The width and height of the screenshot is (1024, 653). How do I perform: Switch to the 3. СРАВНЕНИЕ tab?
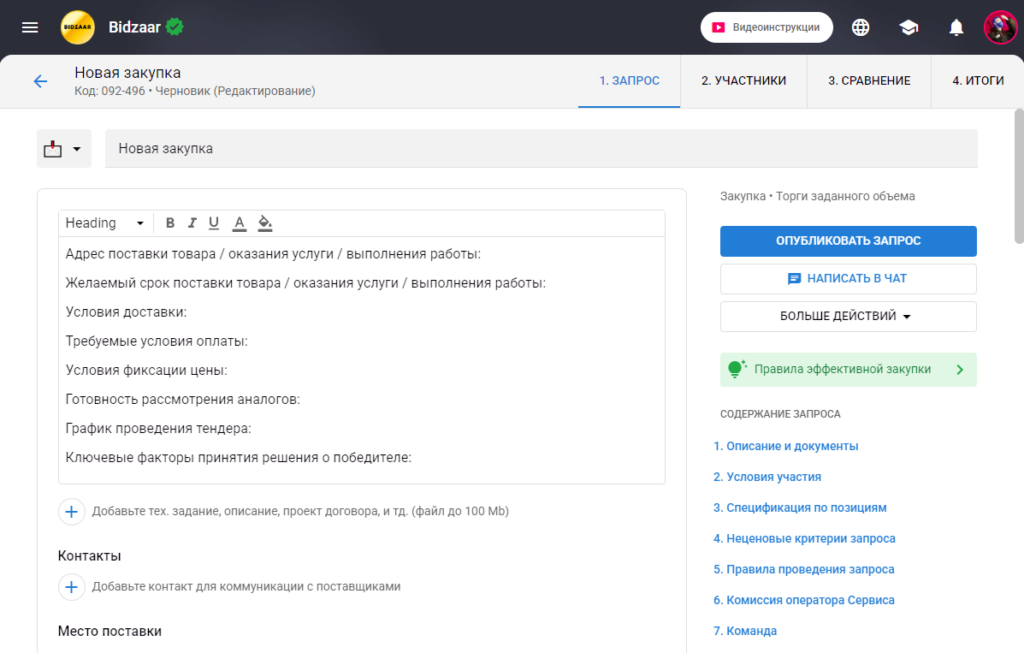pyautogui.click(x=868, y=81)
